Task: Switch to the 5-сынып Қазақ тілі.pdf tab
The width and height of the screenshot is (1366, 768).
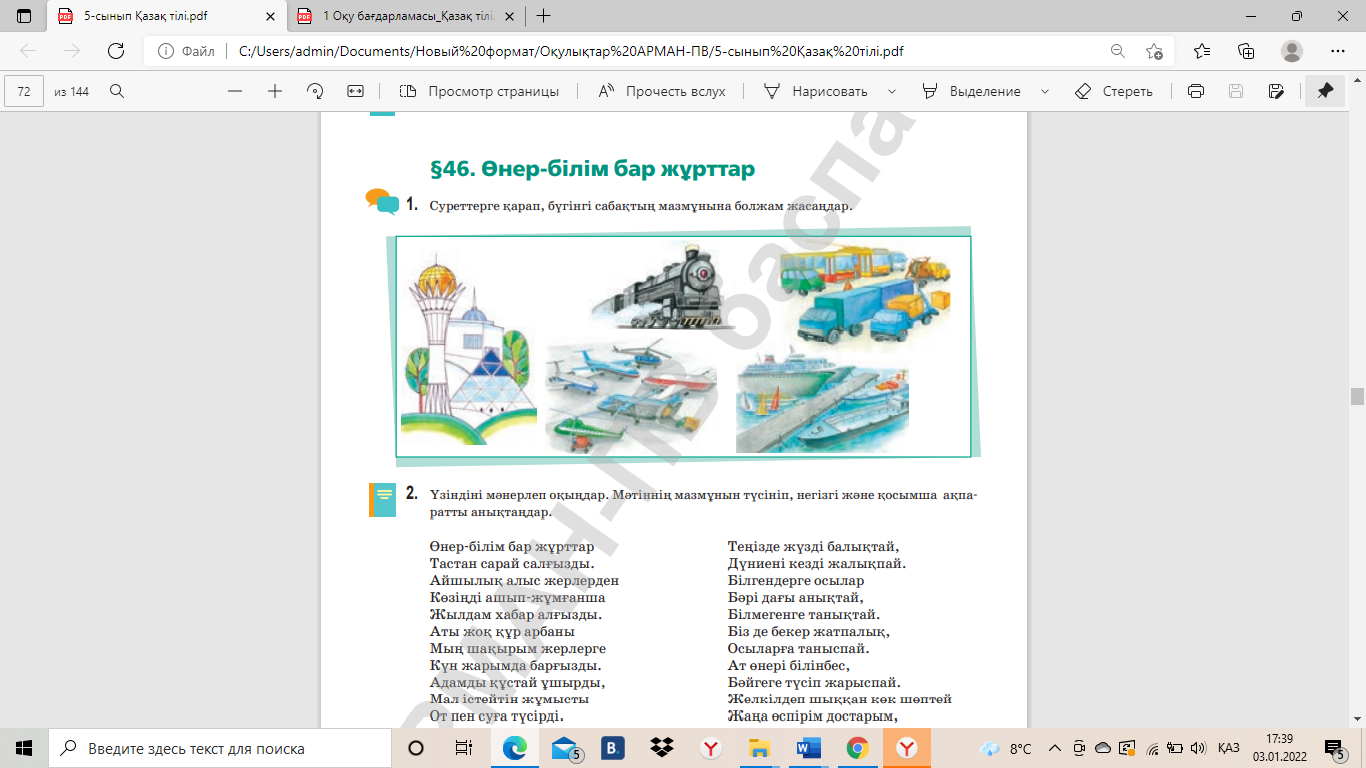Action: click(168, 16)
